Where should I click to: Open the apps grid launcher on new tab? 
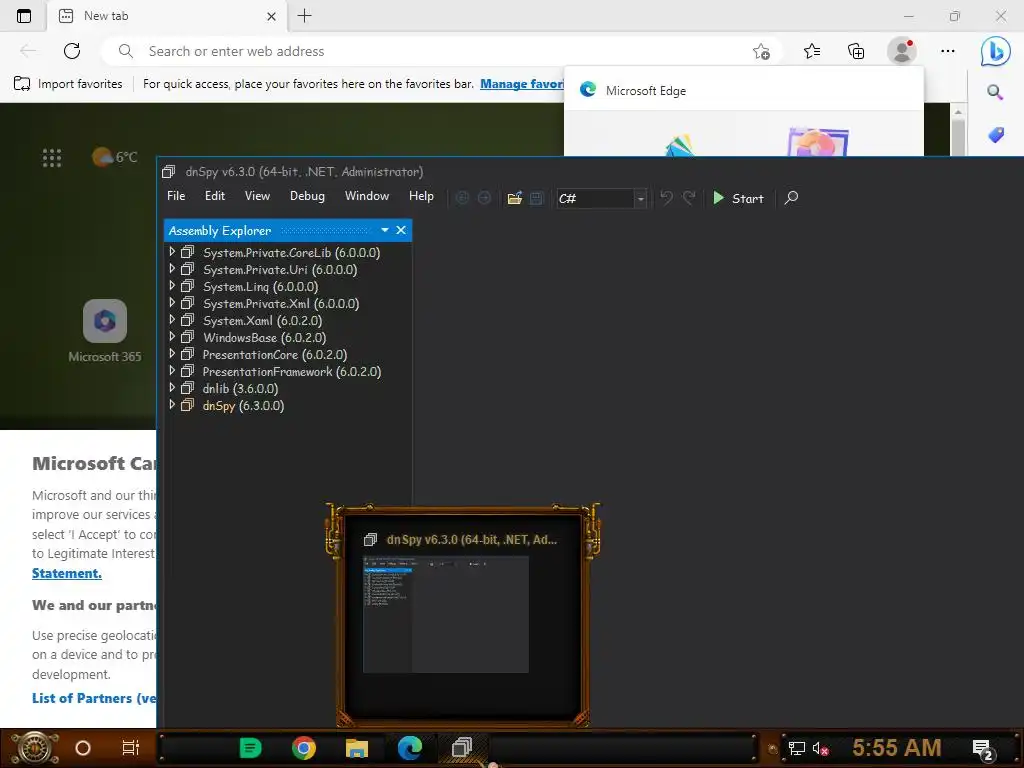point(52,157)
